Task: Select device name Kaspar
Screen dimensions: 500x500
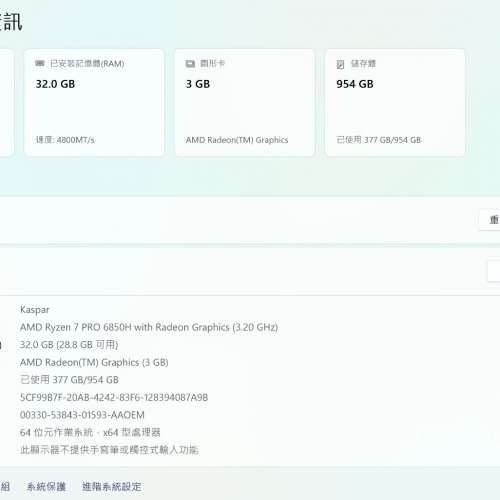Action: point(35,310)
